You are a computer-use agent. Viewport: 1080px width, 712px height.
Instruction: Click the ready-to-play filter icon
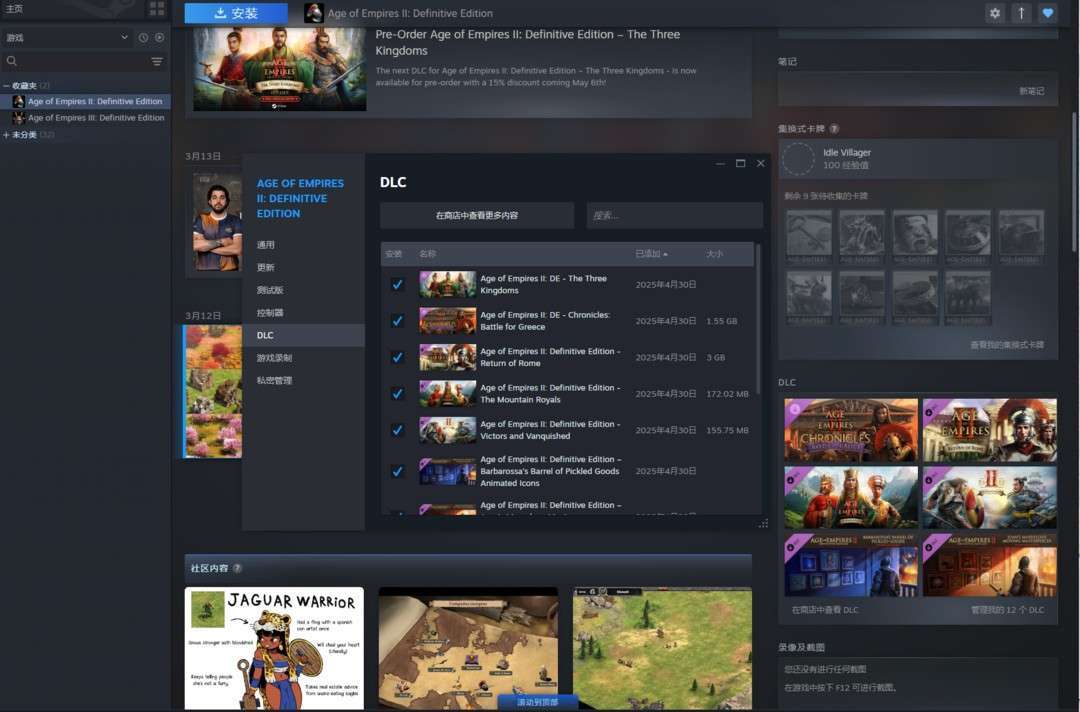click(160, 38)
